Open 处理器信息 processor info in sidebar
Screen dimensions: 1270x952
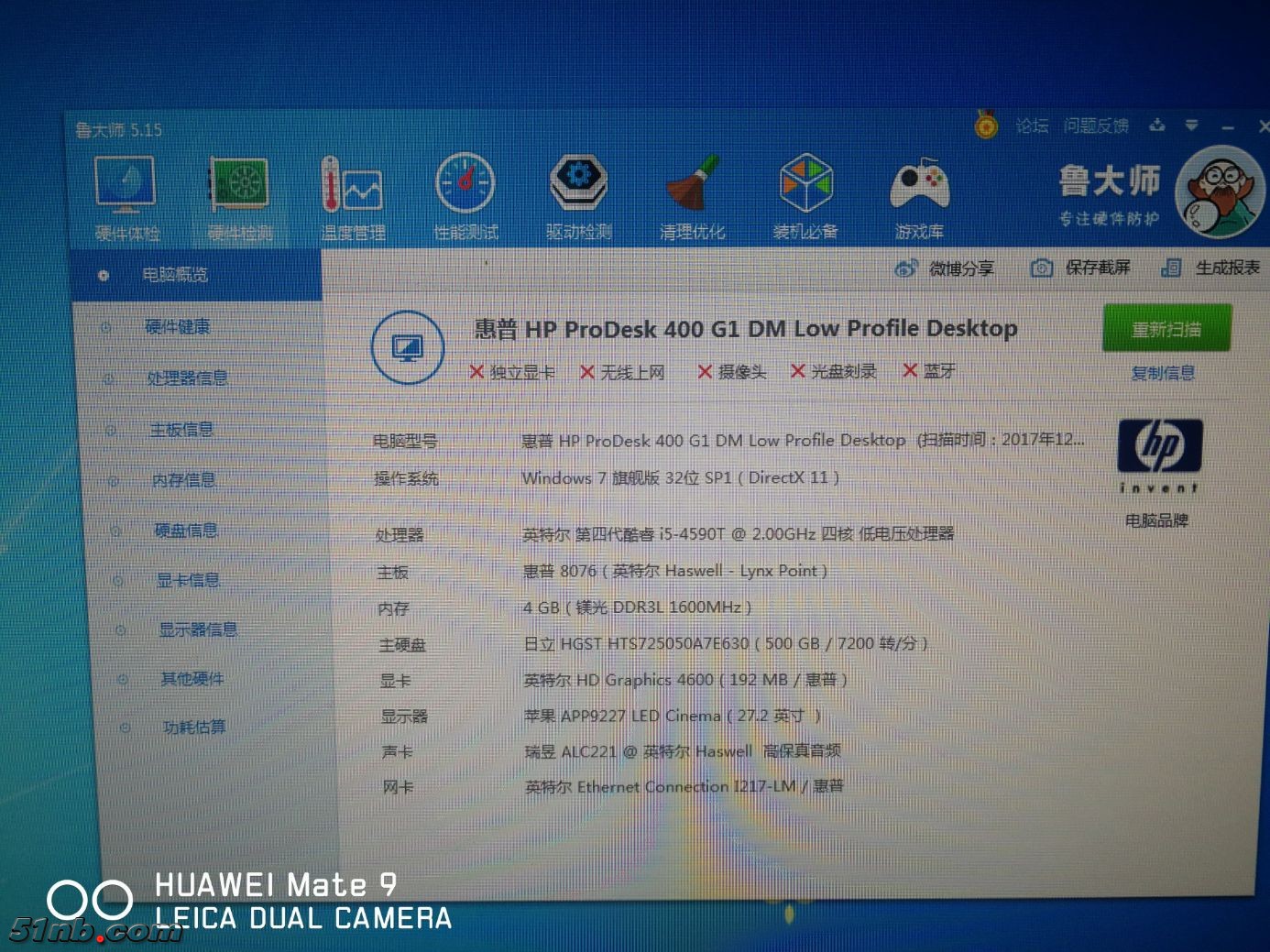point(187,378)
